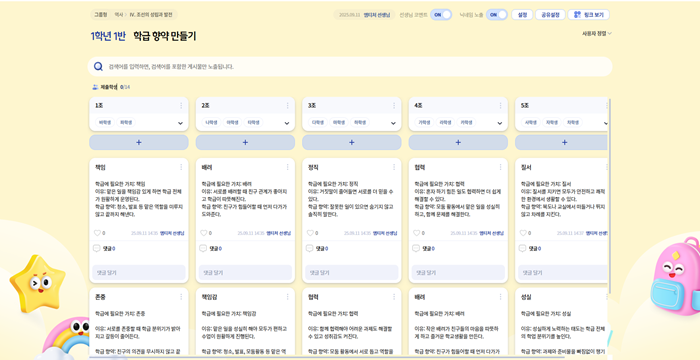Open the 3조 group kebab menu
The width and height of the screenshot is (700, 360).
394,106
